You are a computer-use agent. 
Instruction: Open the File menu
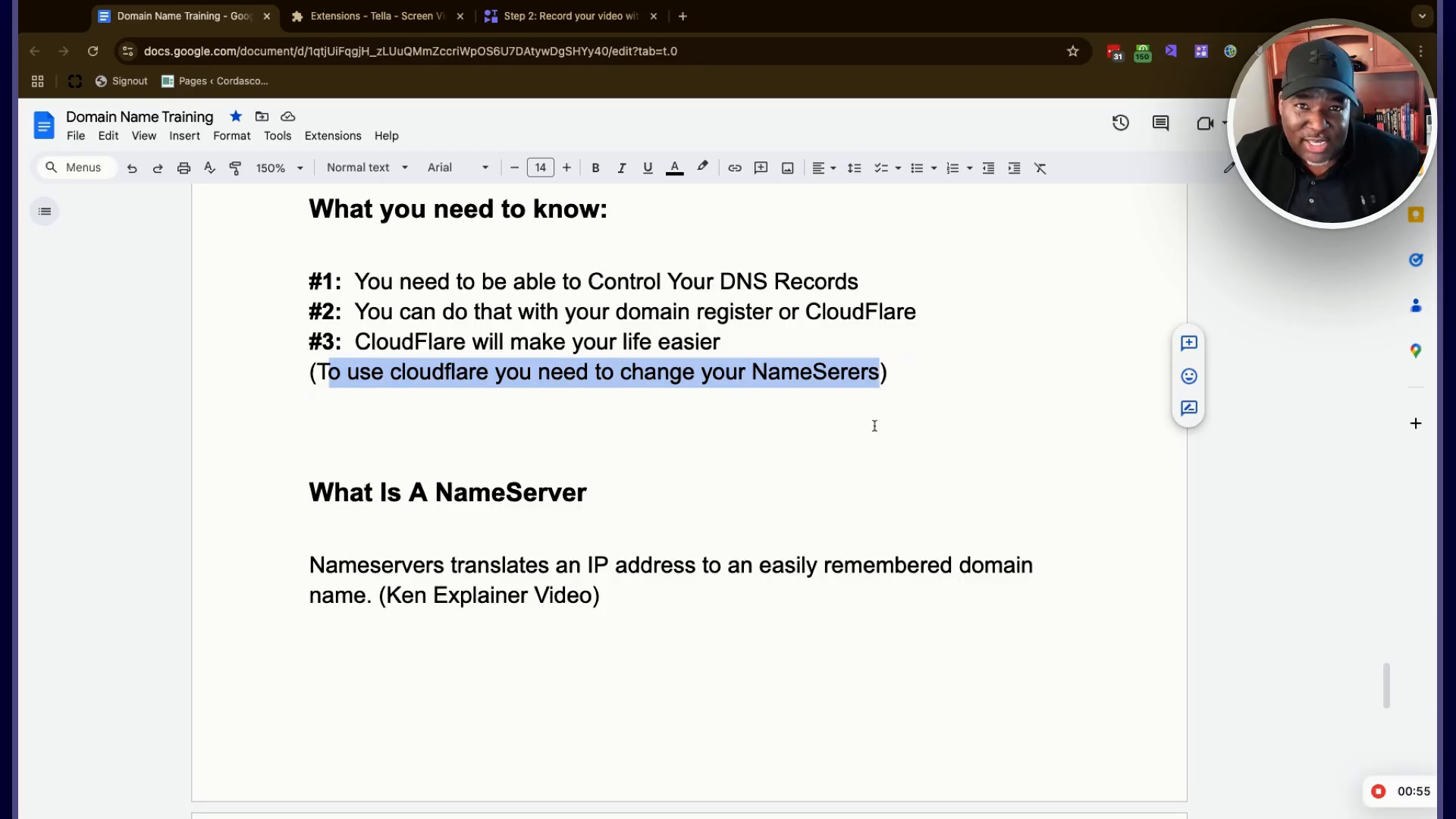pos(76,136)
